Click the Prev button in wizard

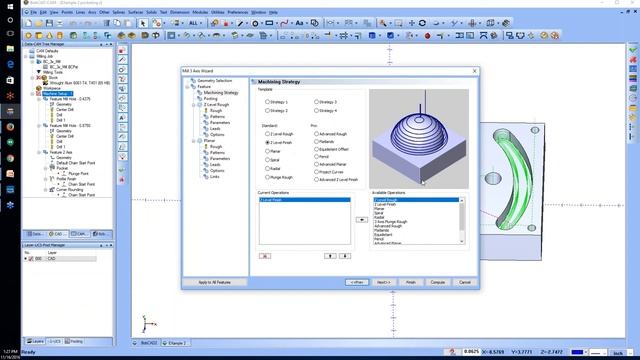(357, 282)
